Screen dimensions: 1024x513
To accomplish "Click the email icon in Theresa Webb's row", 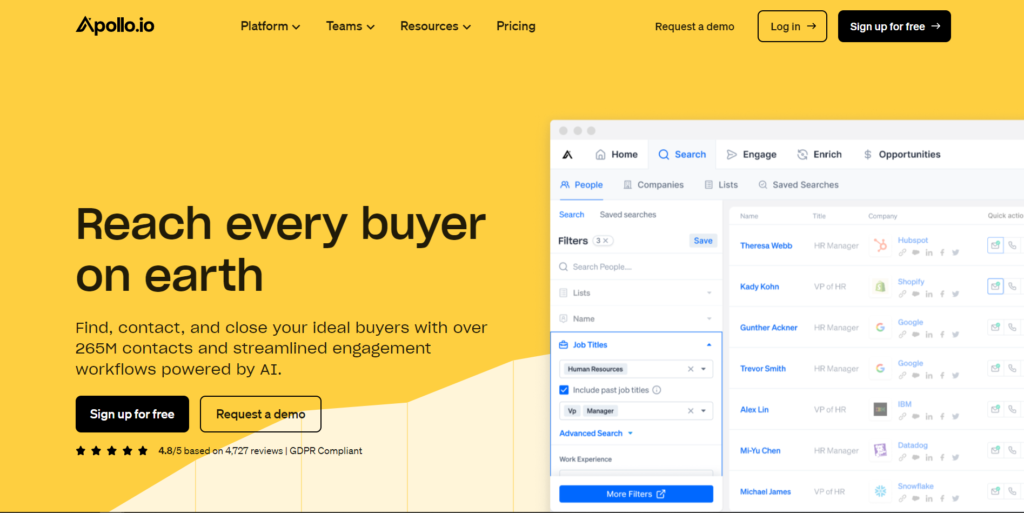I will 995,245.
